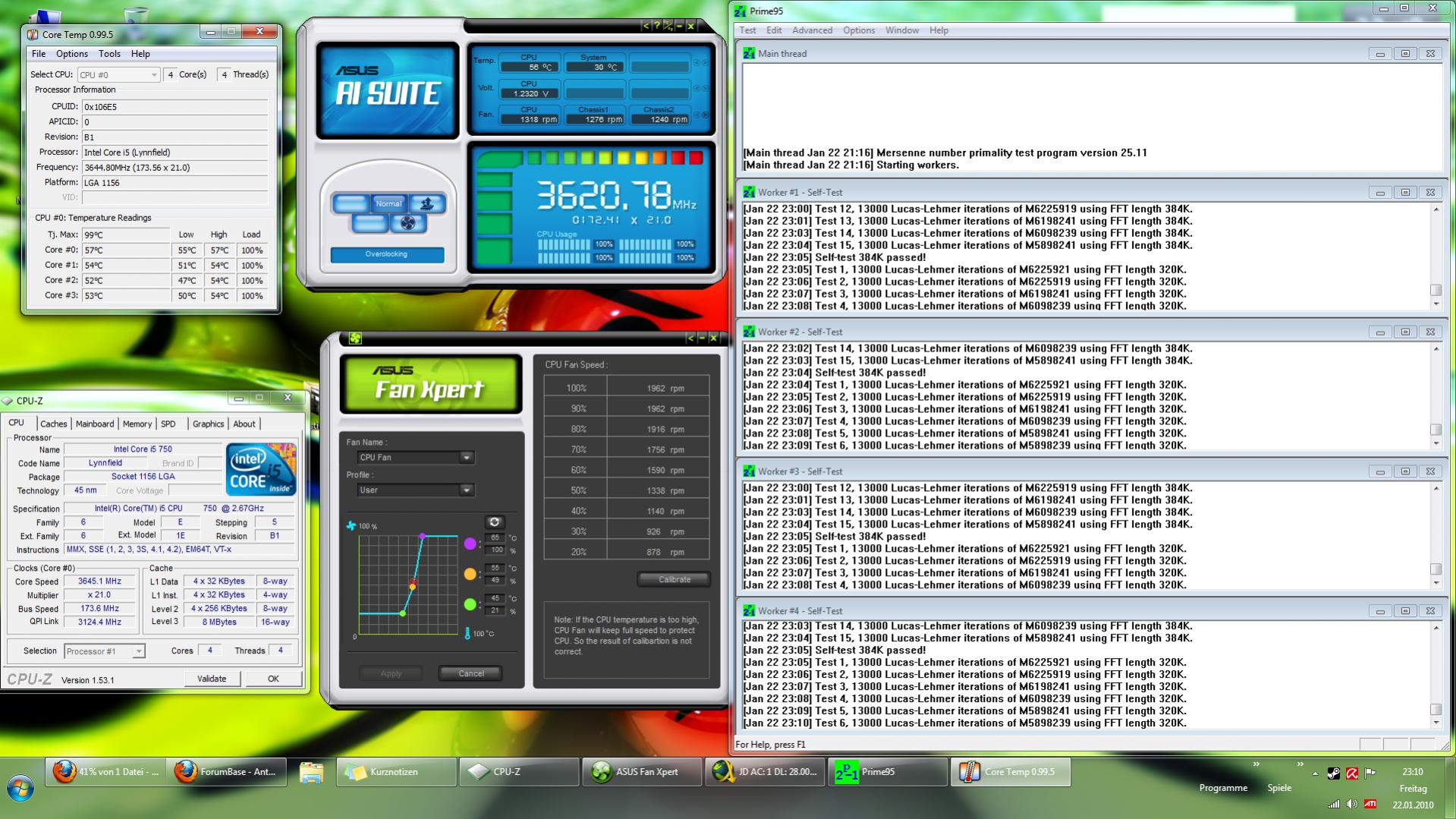Image resolution: width=1456 pixels, height=819 pixels.
Task: Click the Intel Core i5 logo in CPU-Z
Action: 262,469
